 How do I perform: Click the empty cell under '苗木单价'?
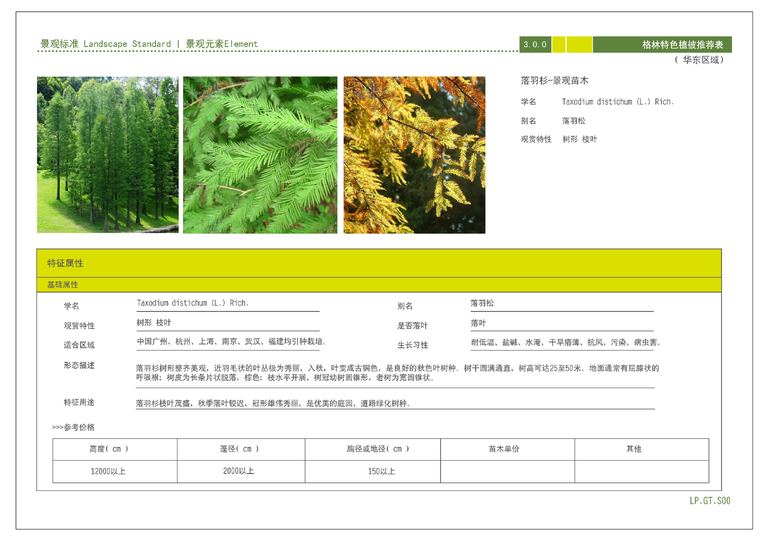(x=507, y=472)
